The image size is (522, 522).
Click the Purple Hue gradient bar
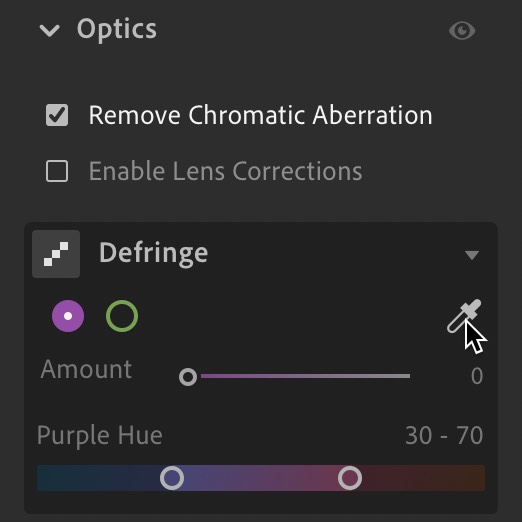coord(261,478)
